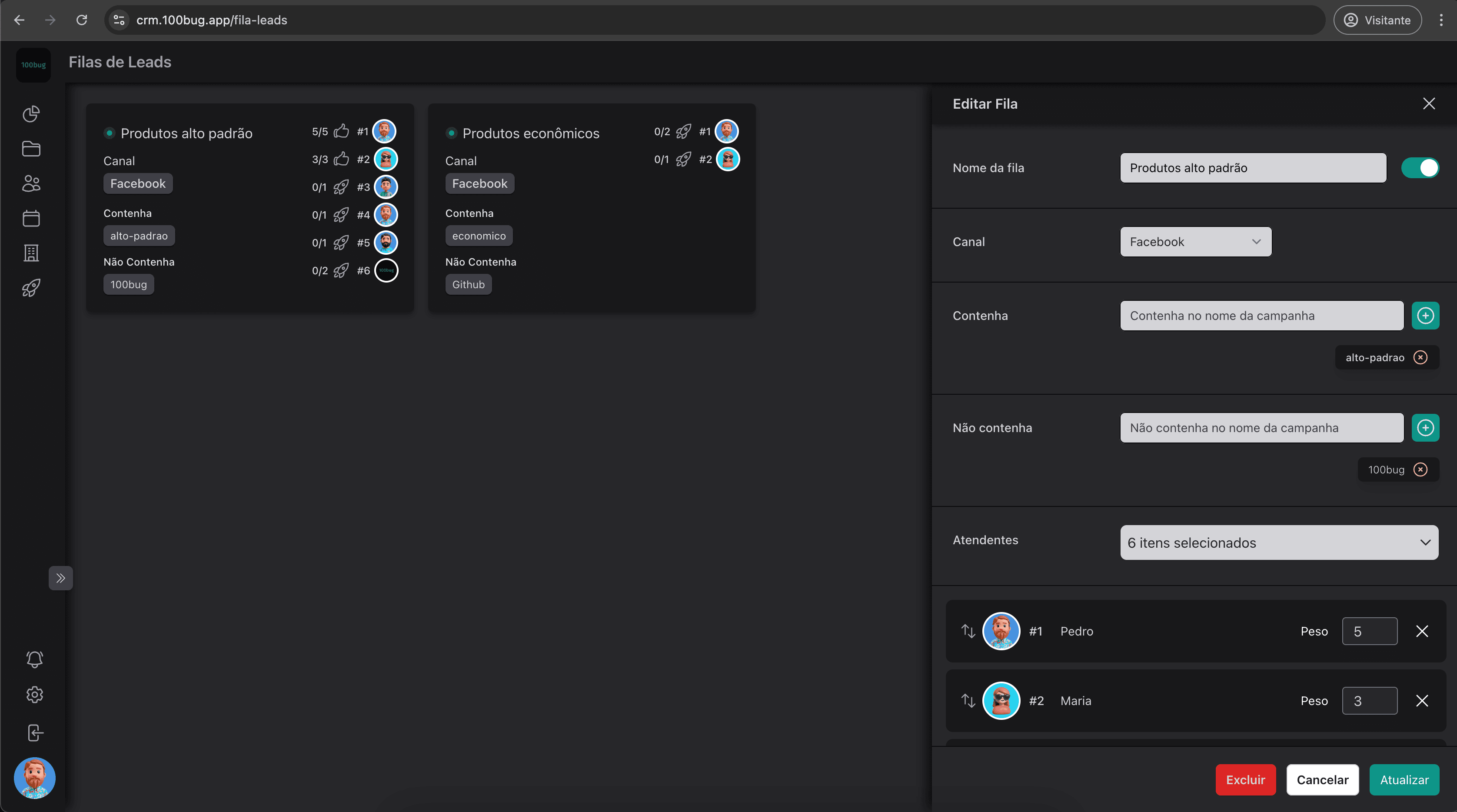Focus Não contenha no nome da campanha field
The width and height of the screenshot is (1457, 812).
pos(1261,428)
